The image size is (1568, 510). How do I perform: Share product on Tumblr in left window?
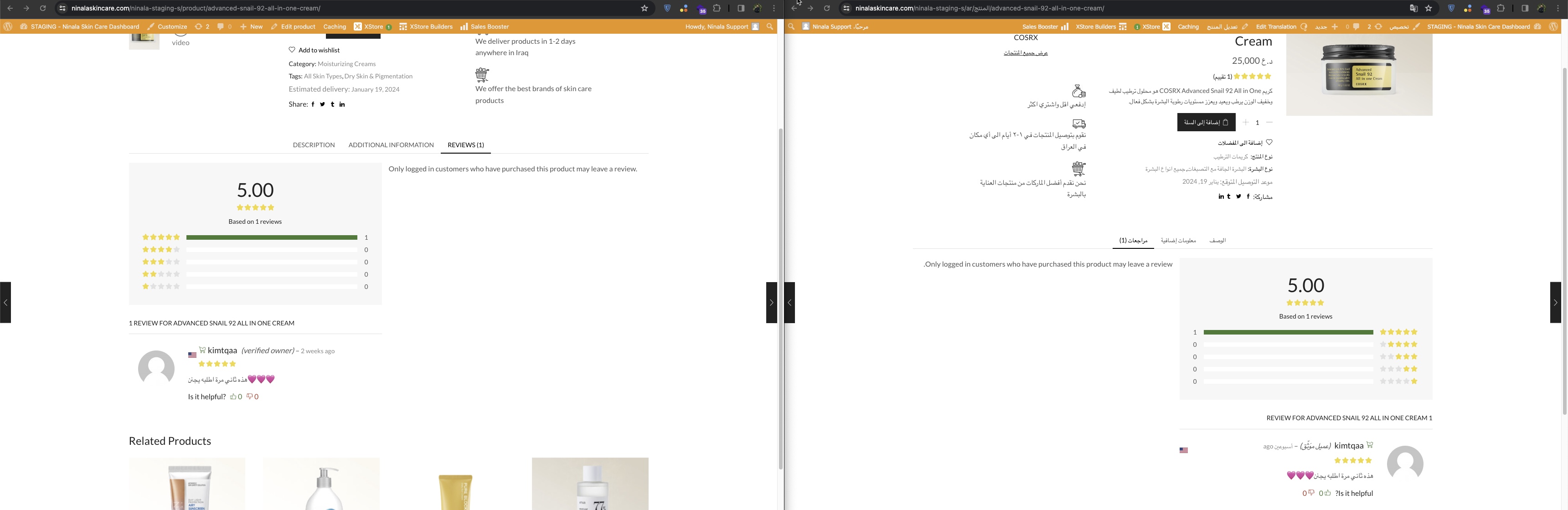[332, 105]
